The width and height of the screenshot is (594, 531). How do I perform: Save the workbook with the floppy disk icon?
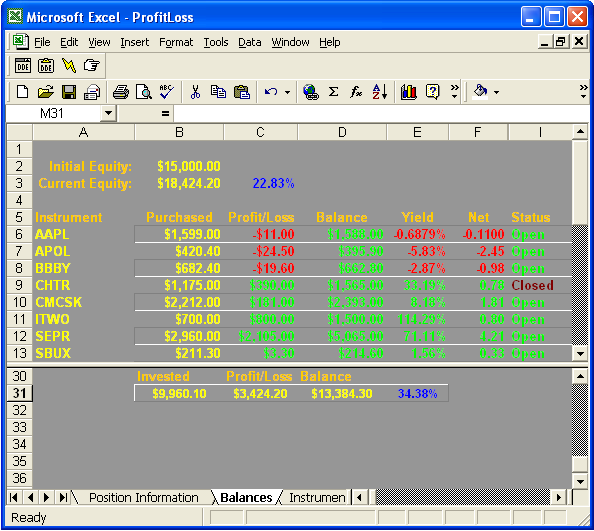pos(69,92)
